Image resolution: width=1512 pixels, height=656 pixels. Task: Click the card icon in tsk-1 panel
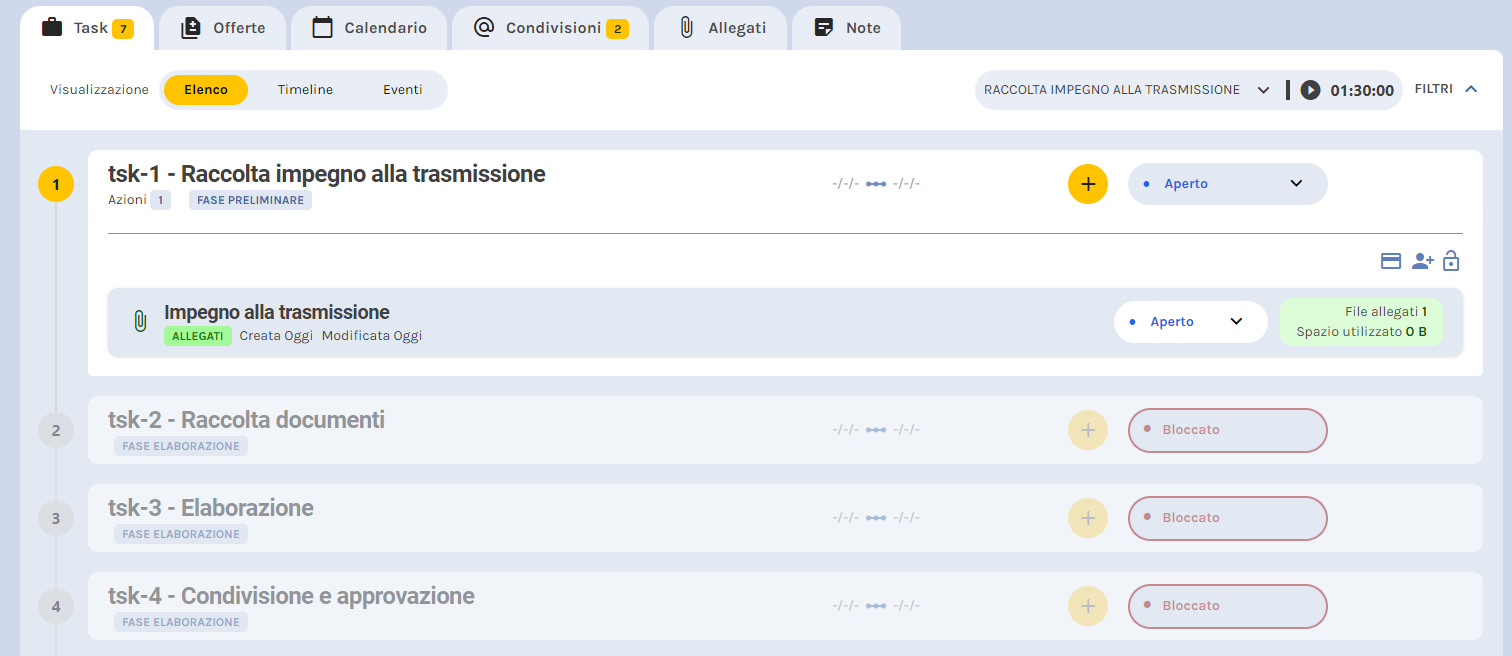(1390, 261)
